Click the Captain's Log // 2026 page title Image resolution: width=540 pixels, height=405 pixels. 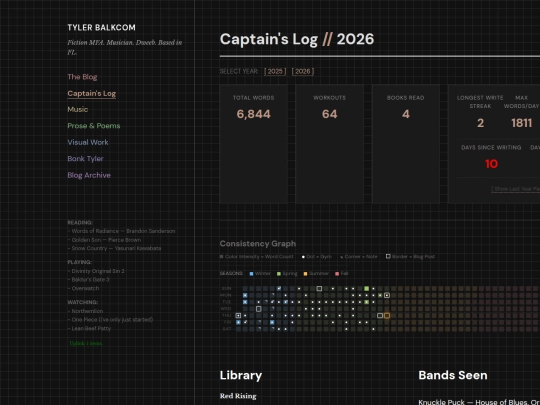point(297,39)
